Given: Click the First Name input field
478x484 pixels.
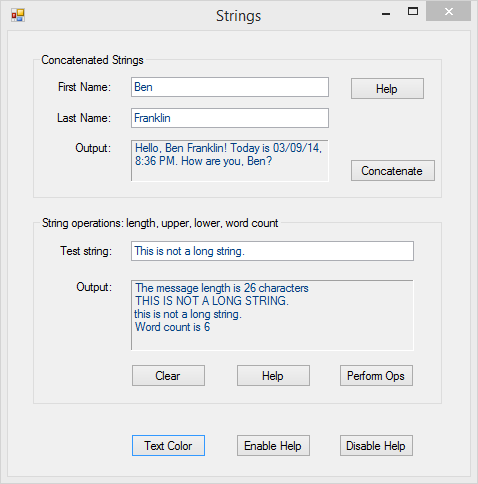Looking at the screenshot, I should coord(230,87).
